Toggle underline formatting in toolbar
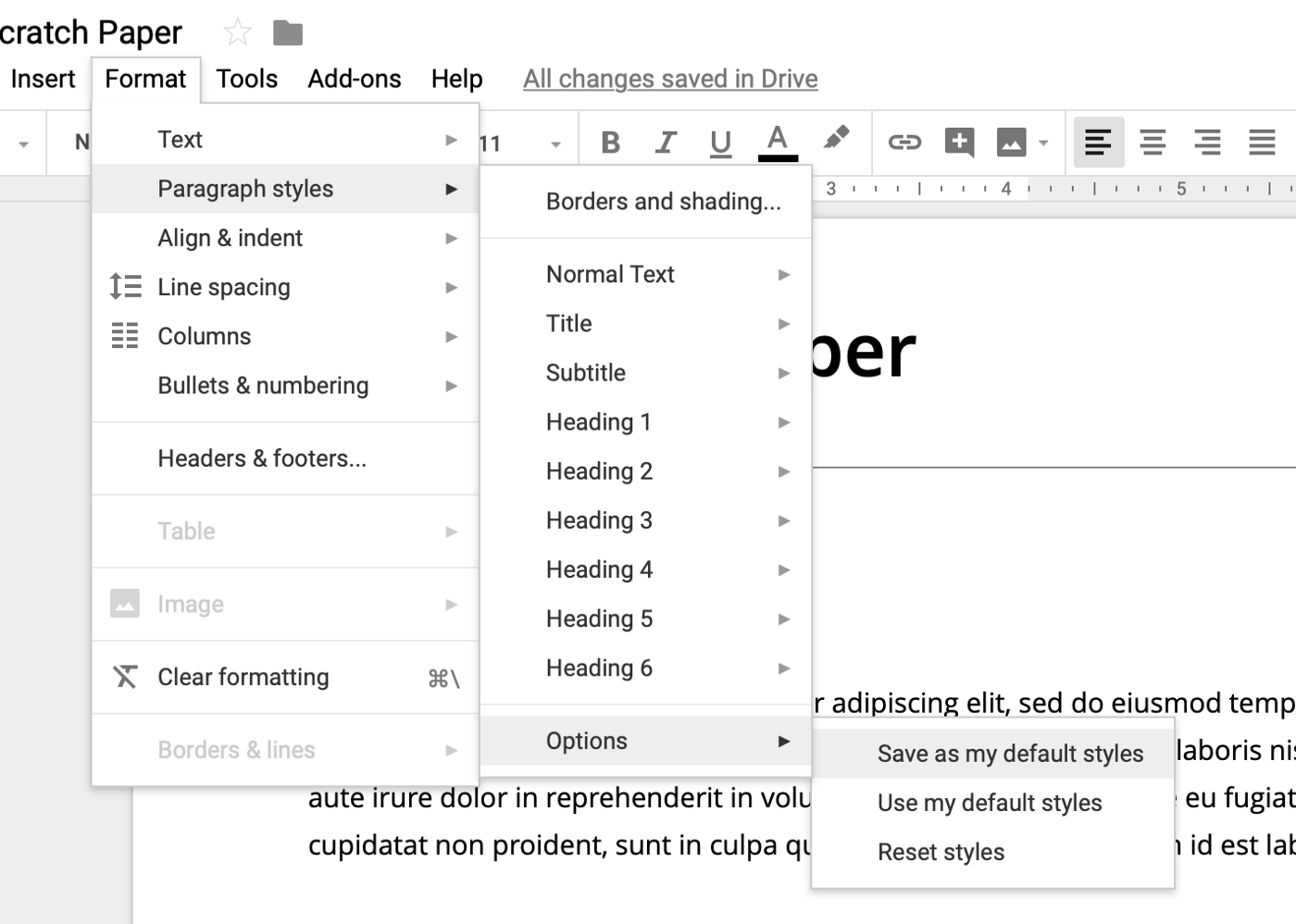 pos(720,143)
